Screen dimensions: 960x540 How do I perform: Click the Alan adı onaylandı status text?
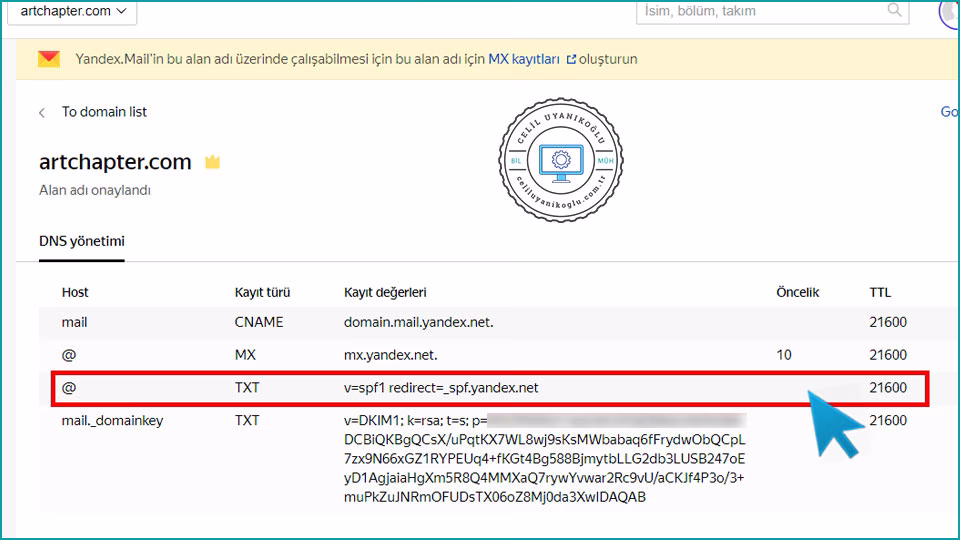(x=95, y=190)
